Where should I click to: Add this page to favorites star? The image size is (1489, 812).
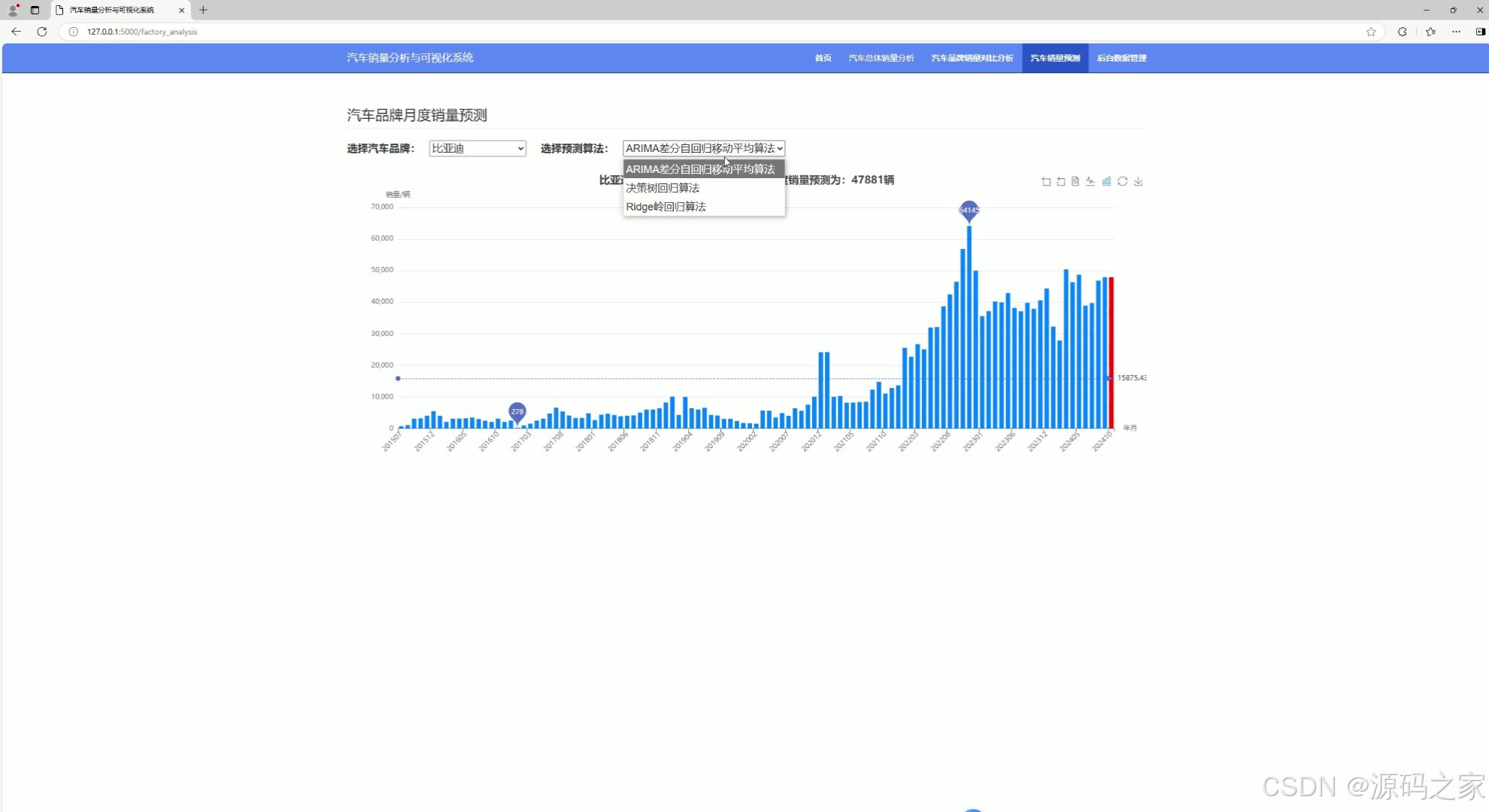(1371, 32)
